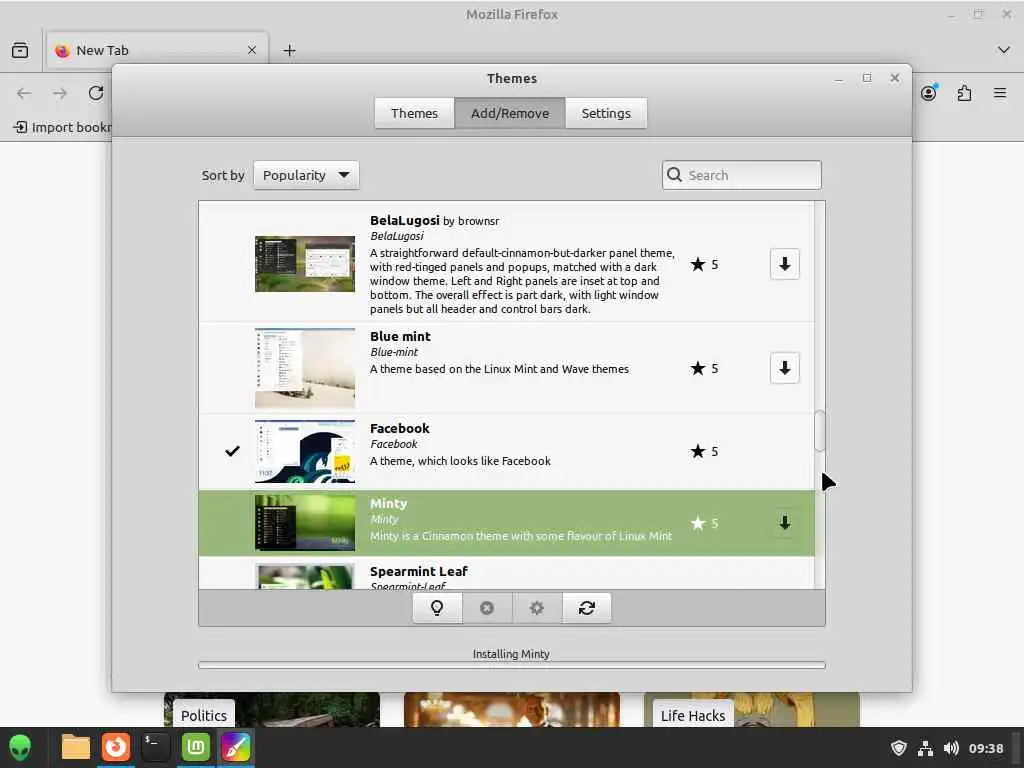Click the gear configure button in toolbar

click(536, 608)
